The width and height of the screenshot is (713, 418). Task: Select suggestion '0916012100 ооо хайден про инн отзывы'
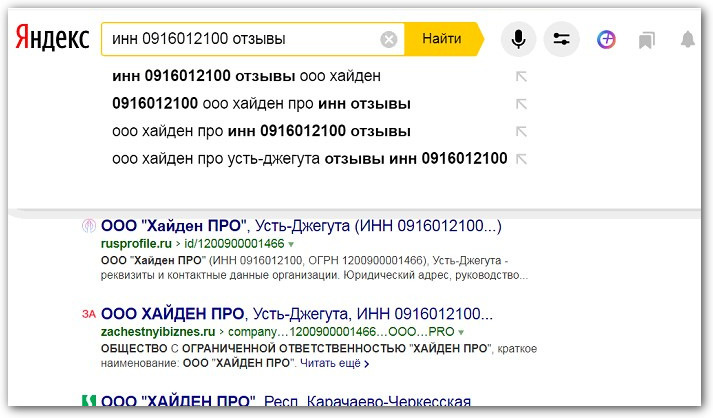click(x=261, y=104)
